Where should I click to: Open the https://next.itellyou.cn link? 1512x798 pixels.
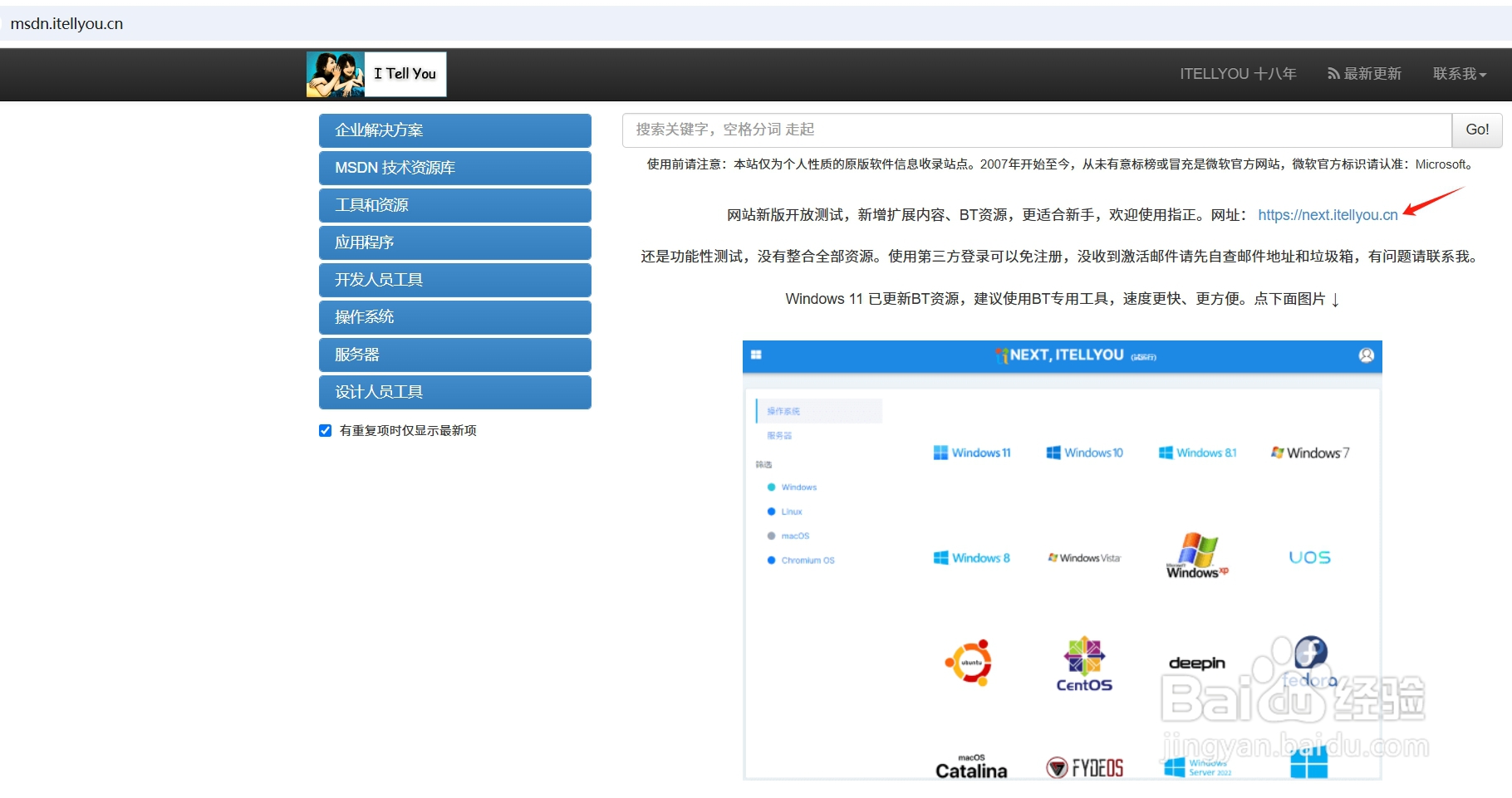point(1327,214)
